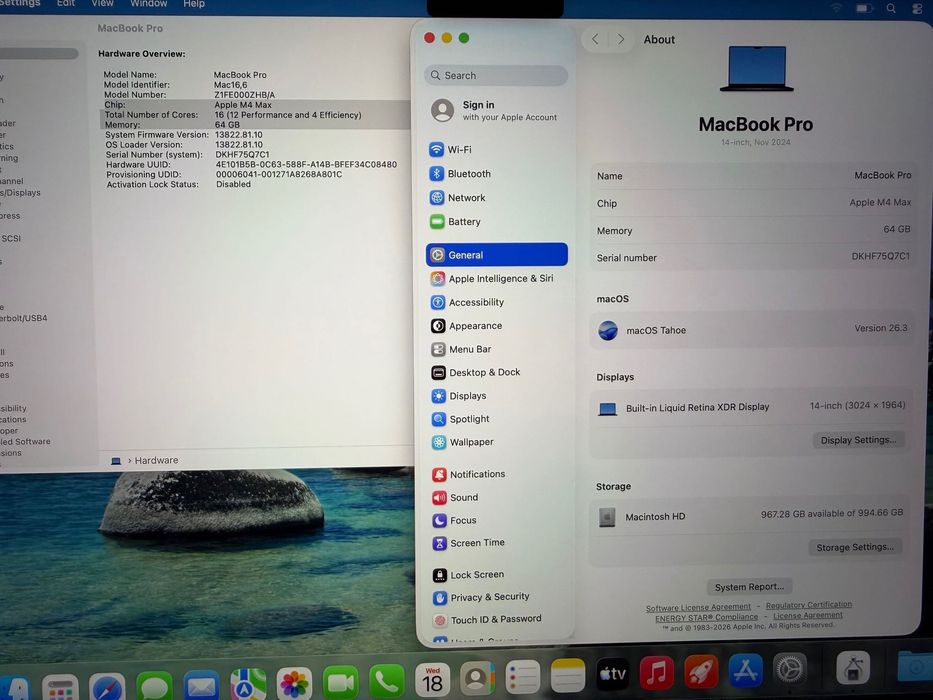Open Appearance settings
This screenshot has width=933, height=700.
pyautogui.click(x=496, y=326)
